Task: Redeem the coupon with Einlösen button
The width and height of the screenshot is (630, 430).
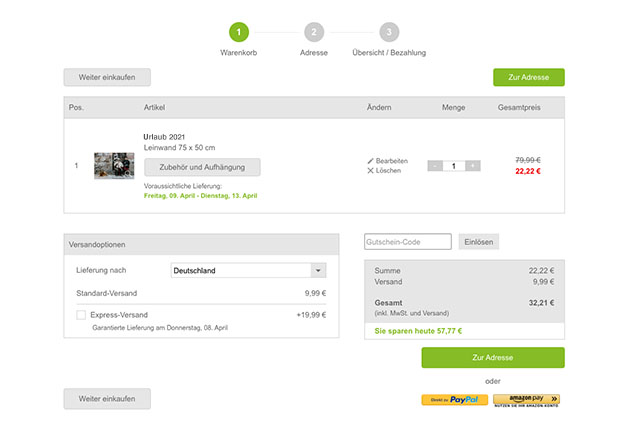Action: [478, 242]
